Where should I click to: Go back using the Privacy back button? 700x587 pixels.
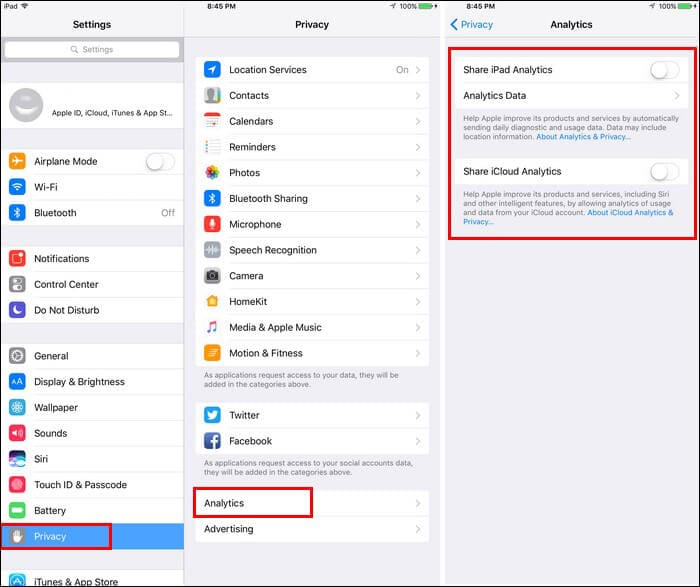471,24
